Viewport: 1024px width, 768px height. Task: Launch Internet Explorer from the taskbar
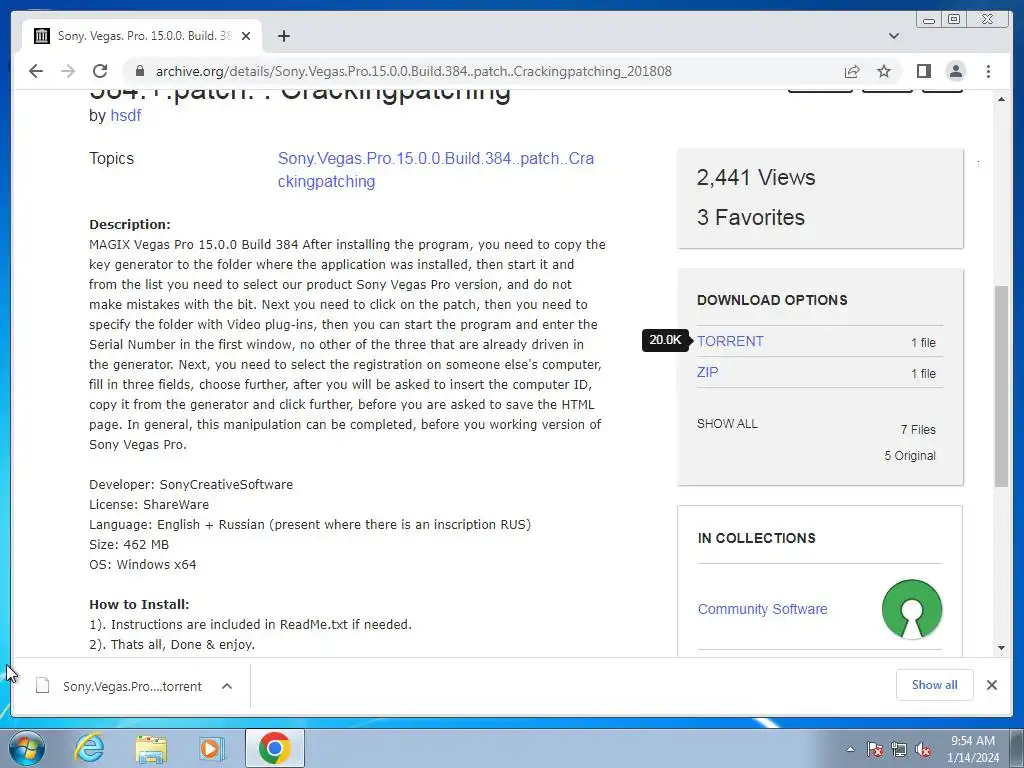click(x=89, y=748)
